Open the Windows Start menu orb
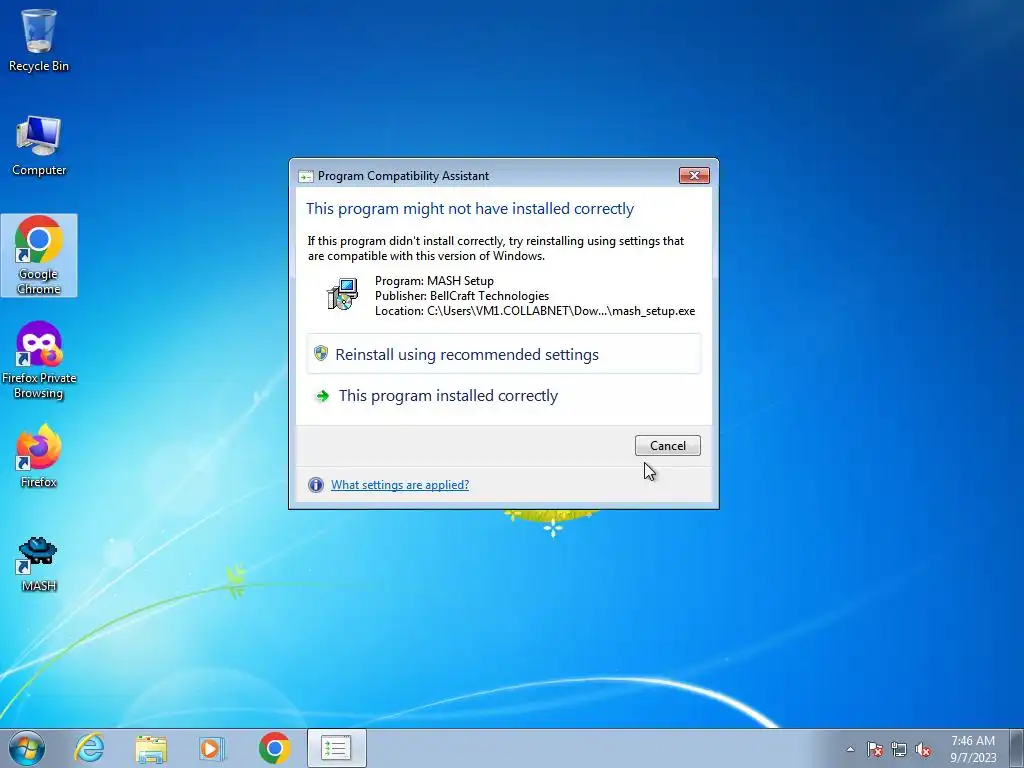 tap(27, 748)
